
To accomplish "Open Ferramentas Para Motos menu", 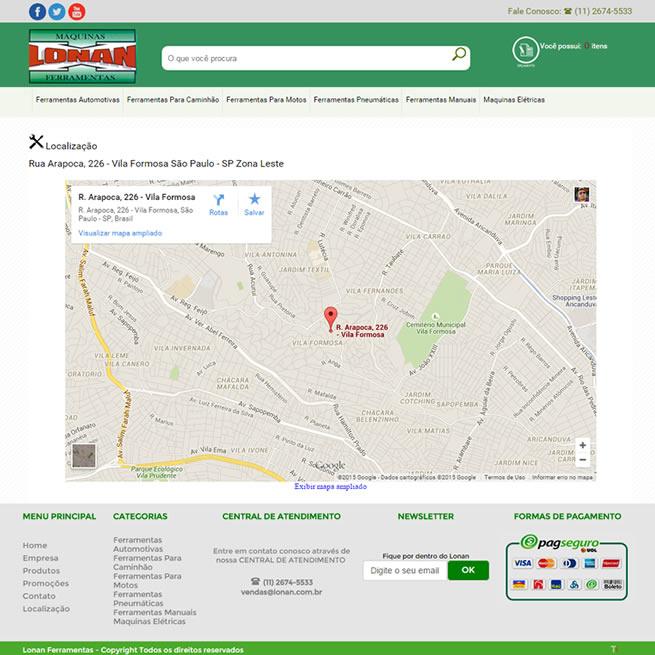I will click(266, 100).
